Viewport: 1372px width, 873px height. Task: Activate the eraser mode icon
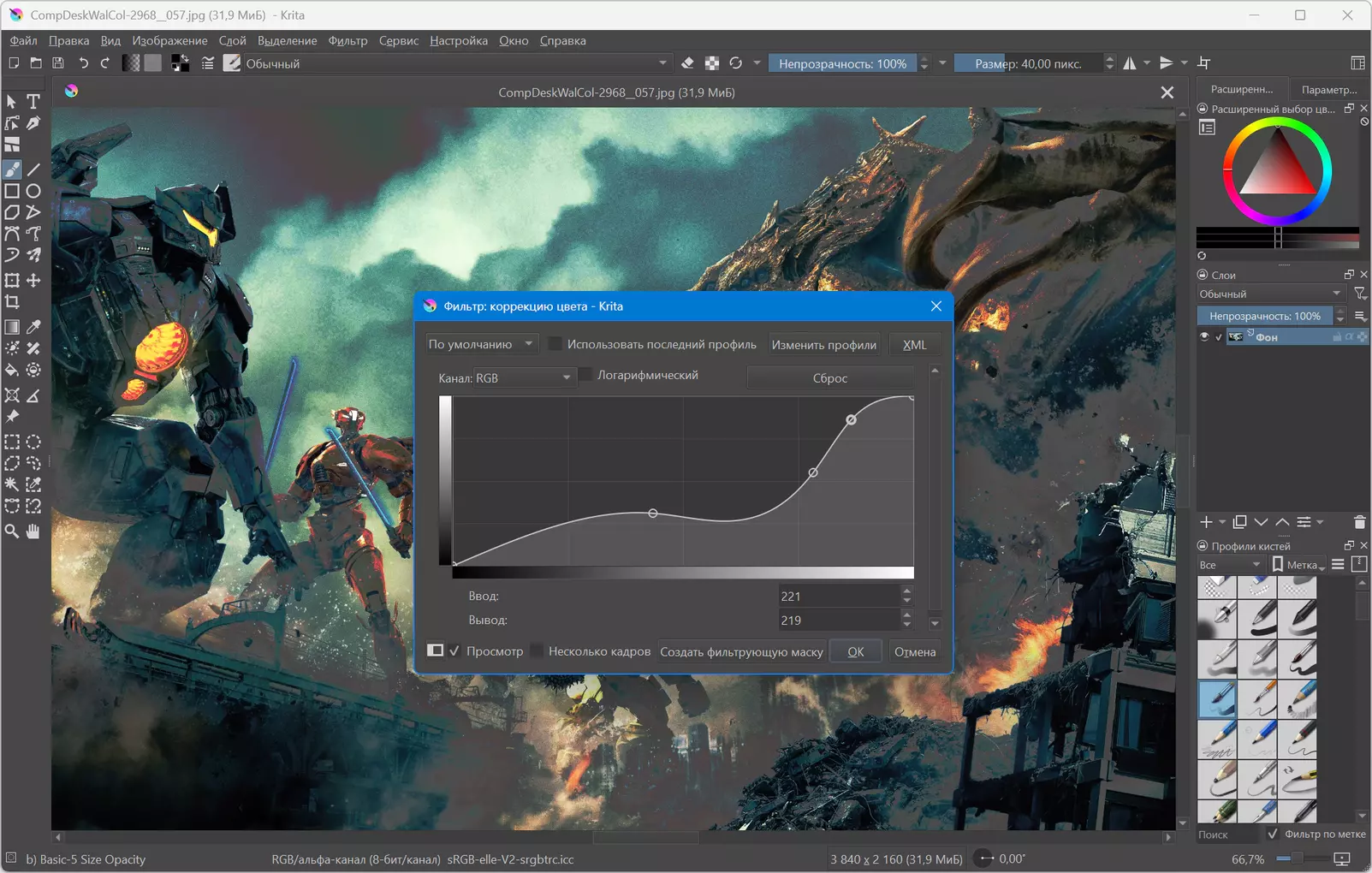tap(687, 63)
